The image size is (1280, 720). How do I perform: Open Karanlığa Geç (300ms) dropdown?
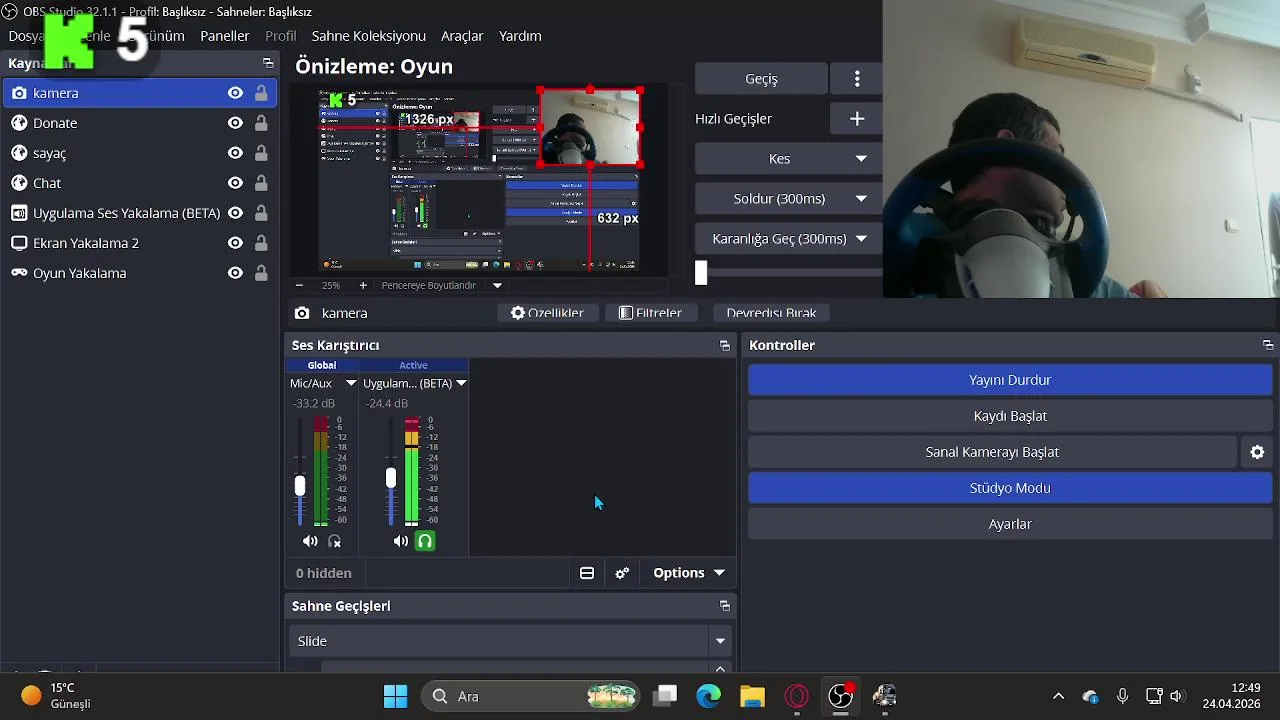coord(861,239)
